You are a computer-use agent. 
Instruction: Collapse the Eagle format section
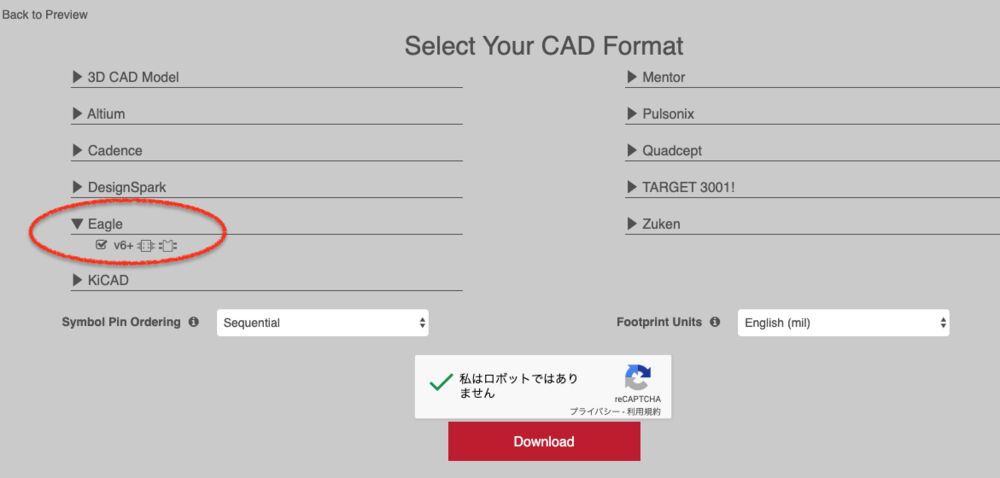(x=267, y=224)
